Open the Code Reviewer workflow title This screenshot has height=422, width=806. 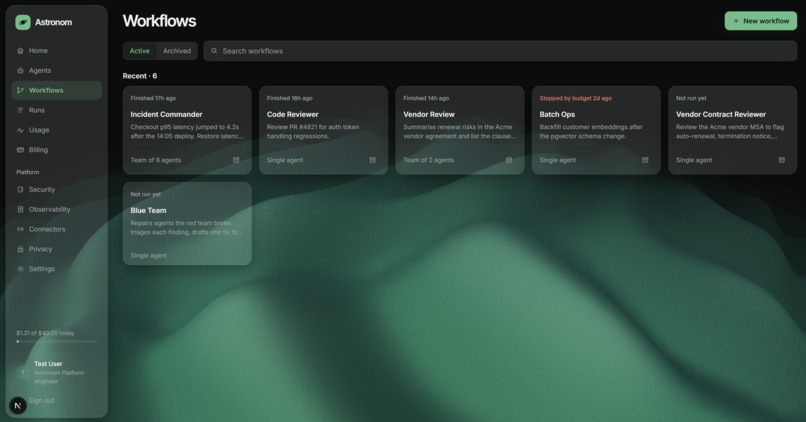pos(292,114)
